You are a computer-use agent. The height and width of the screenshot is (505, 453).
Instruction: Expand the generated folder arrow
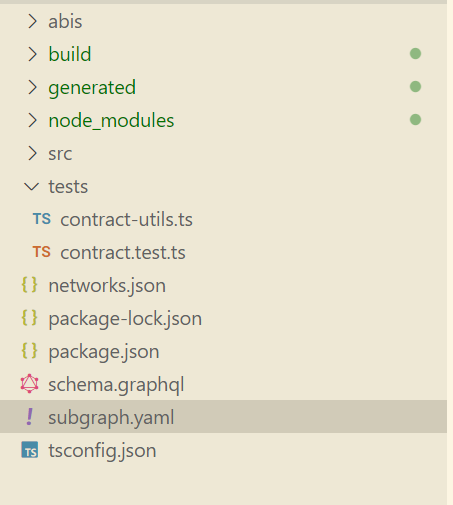point(32,87)
